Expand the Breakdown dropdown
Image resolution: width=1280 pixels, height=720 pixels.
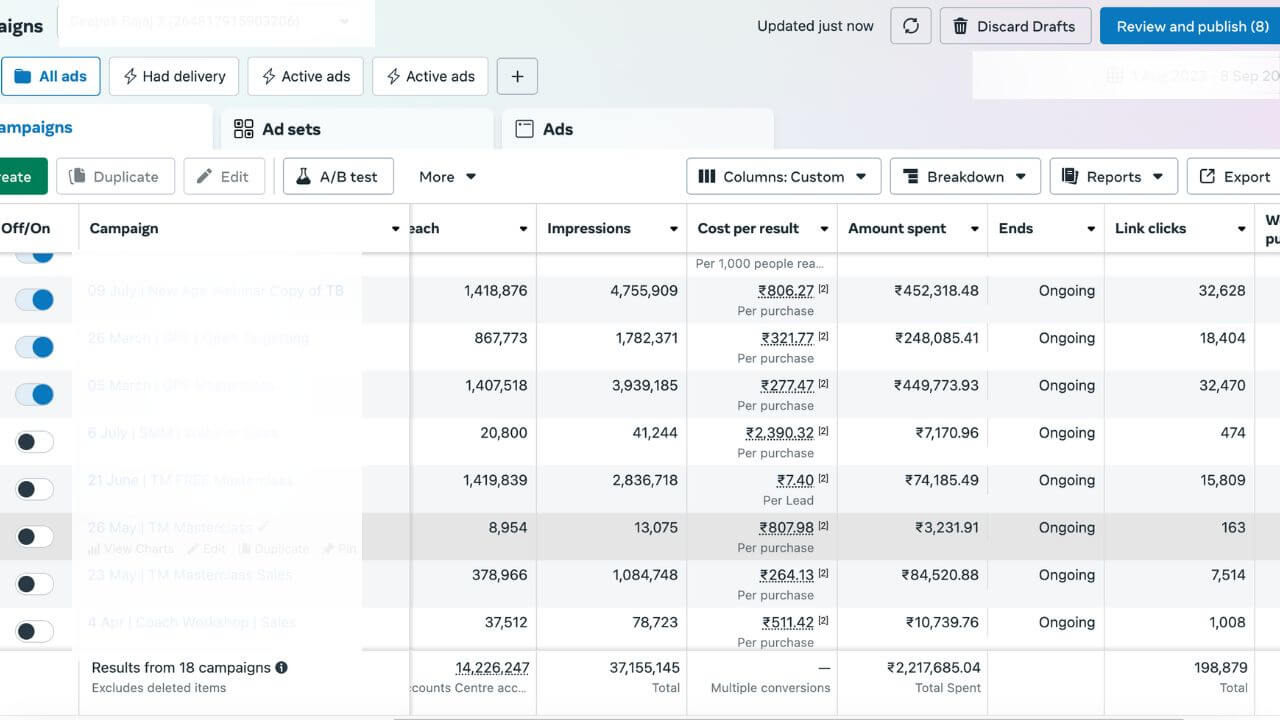(964, 177)
